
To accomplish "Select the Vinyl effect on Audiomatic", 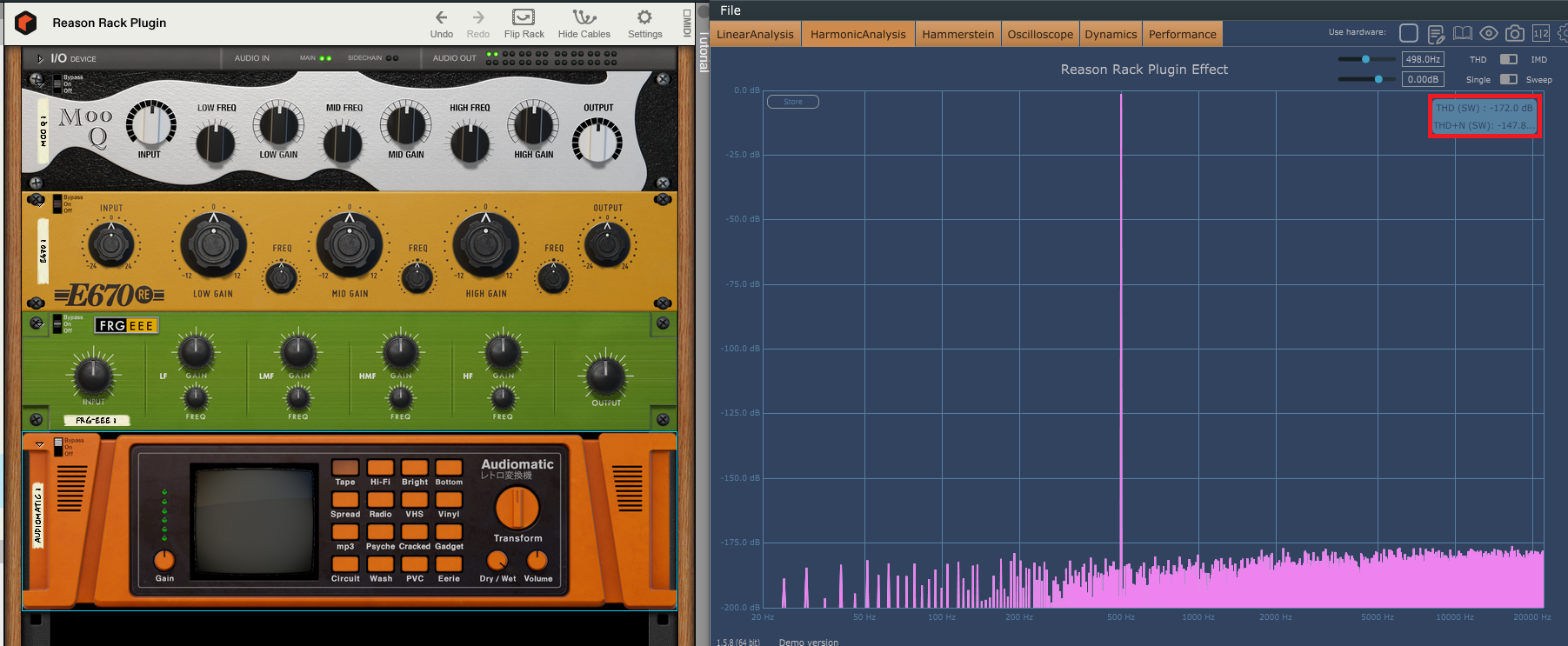I will (x=449, y=500).
